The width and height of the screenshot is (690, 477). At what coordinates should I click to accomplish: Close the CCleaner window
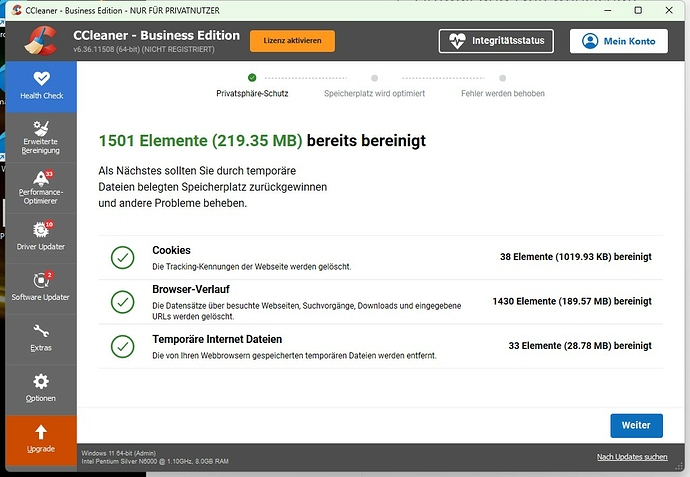click(669, 10)
